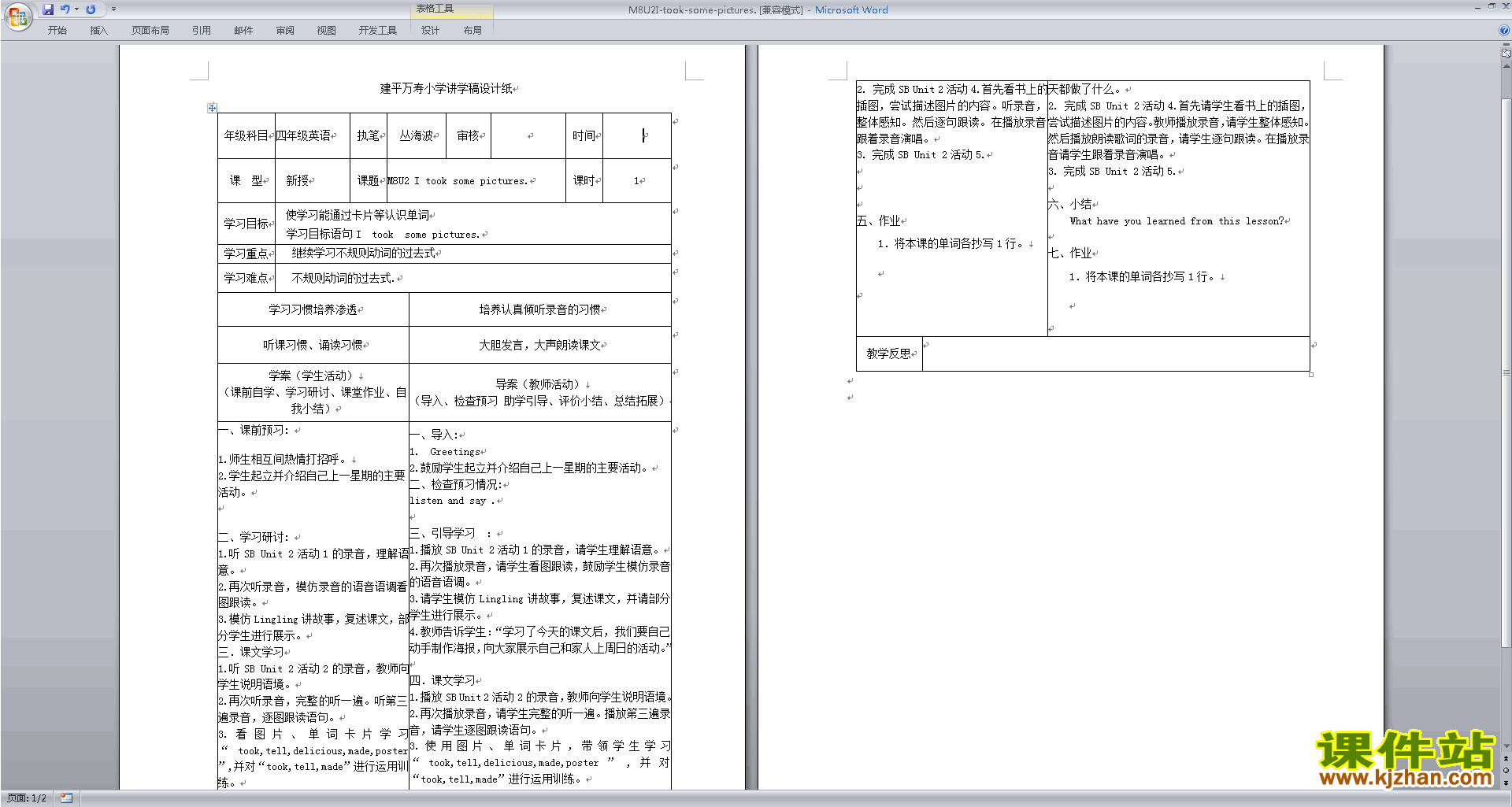This screenshot has width=1512, height=807.
Task: Click the 时间 label cell
Action: pyautogui.click(x=584, y=135)
